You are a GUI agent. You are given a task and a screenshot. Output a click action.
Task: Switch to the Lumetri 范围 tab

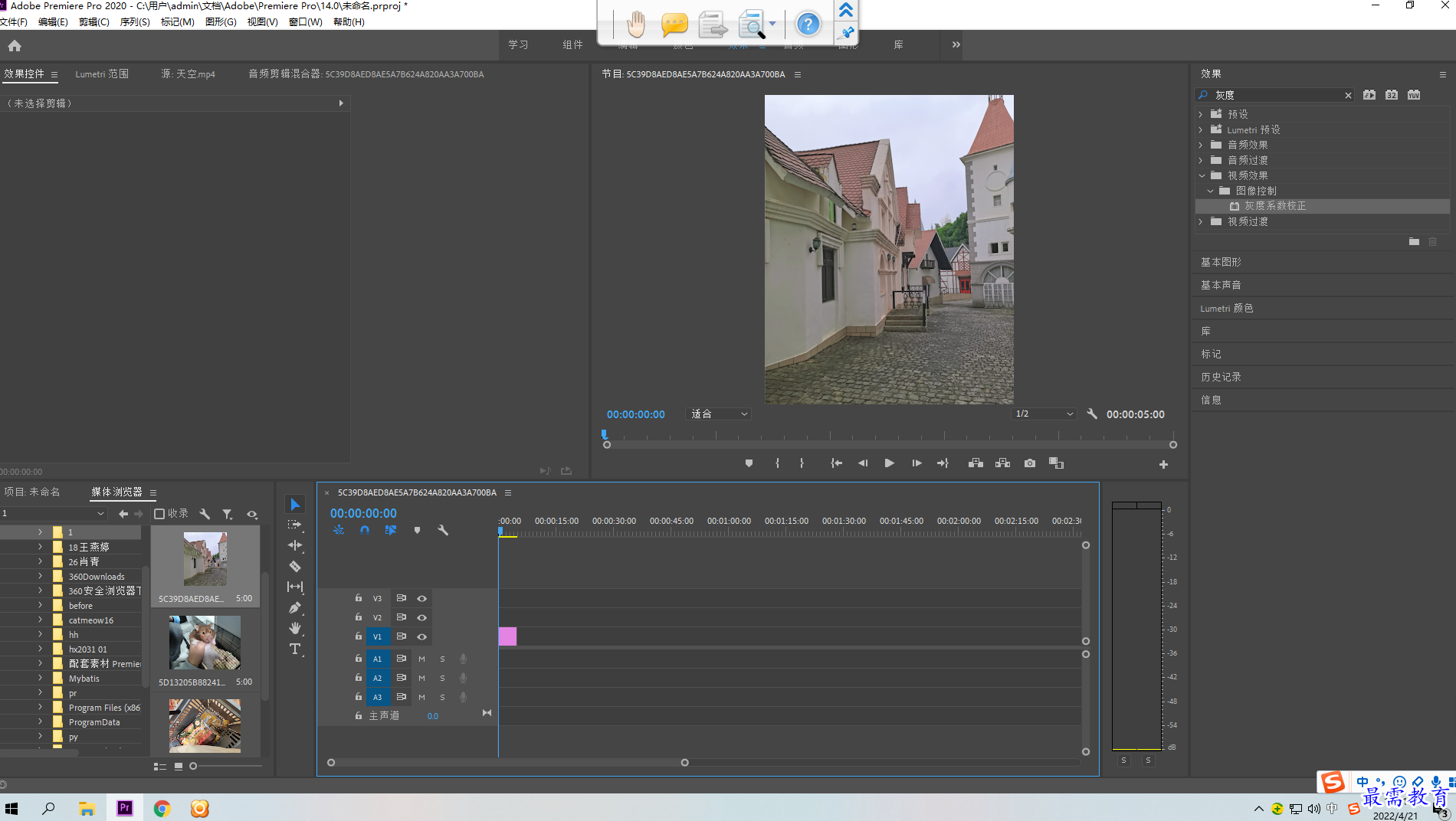pos(102,74)
